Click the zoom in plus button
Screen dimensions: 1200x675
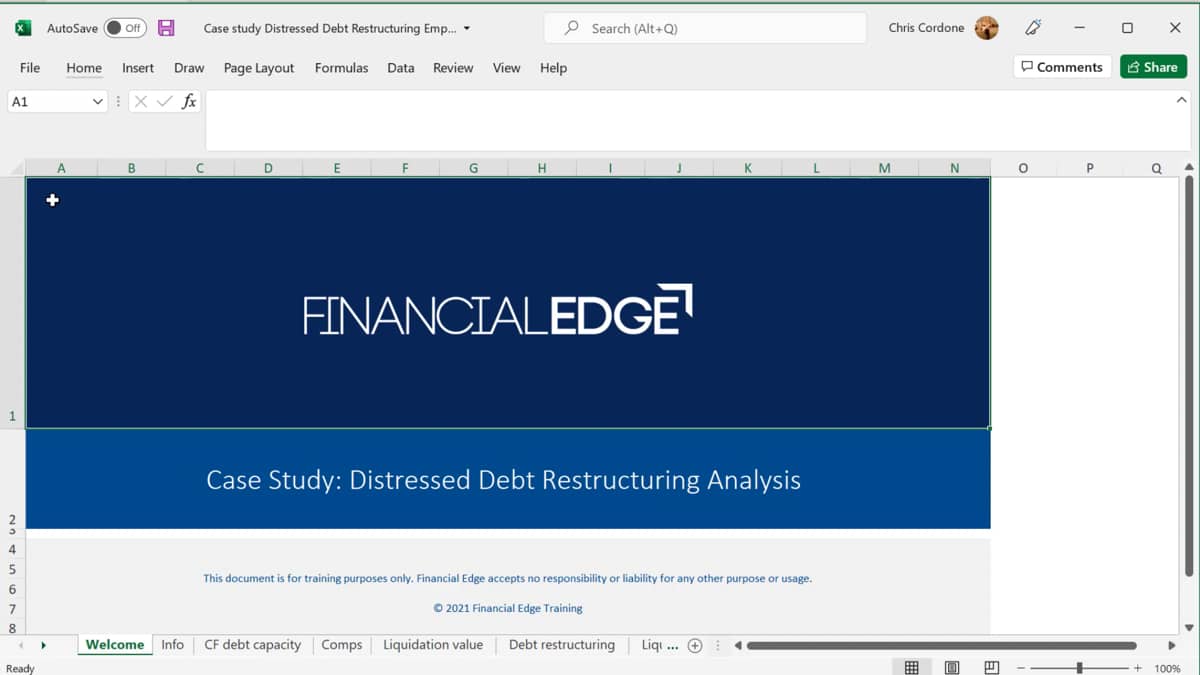pos(1138,668)
